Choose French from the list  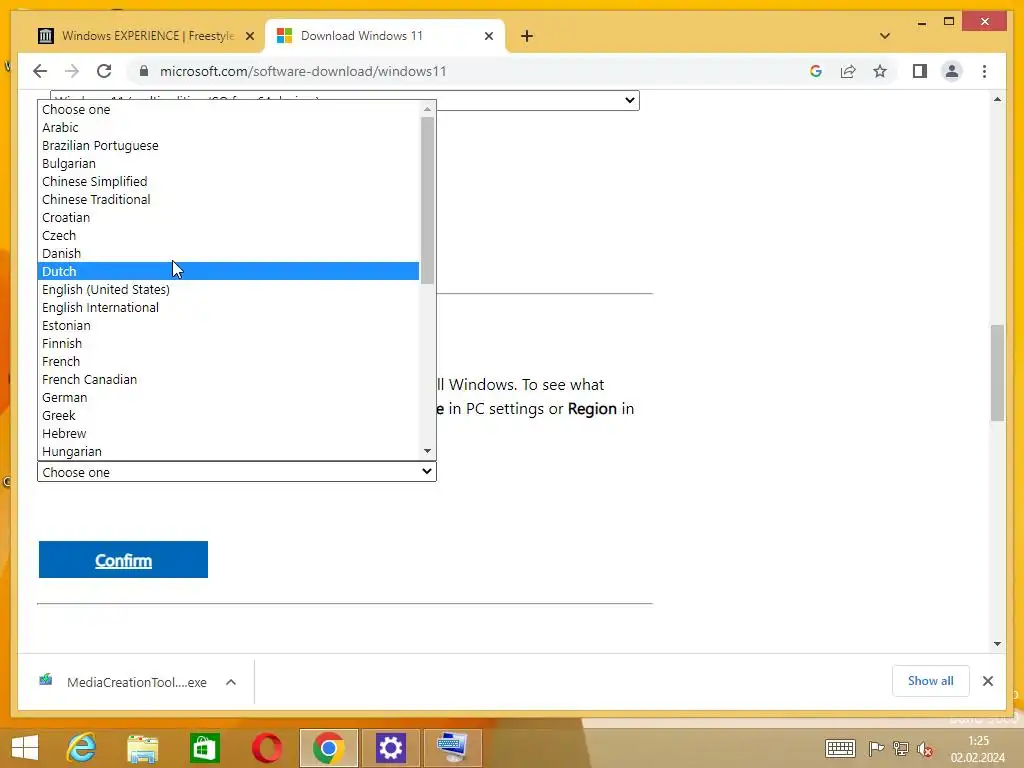pyautogui.click(x=228, y=360)
